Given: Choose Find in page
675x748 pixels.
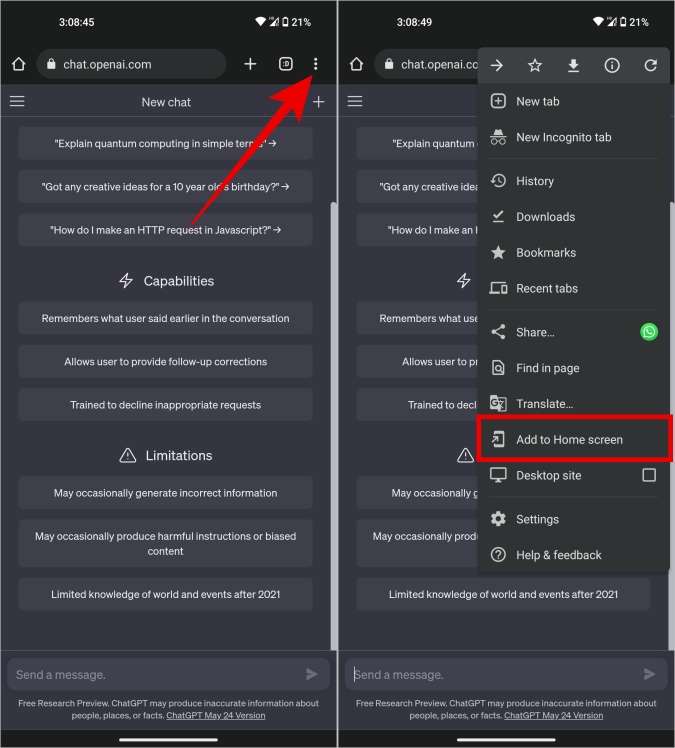Looking at the screenshot, I should coord(573,368).
